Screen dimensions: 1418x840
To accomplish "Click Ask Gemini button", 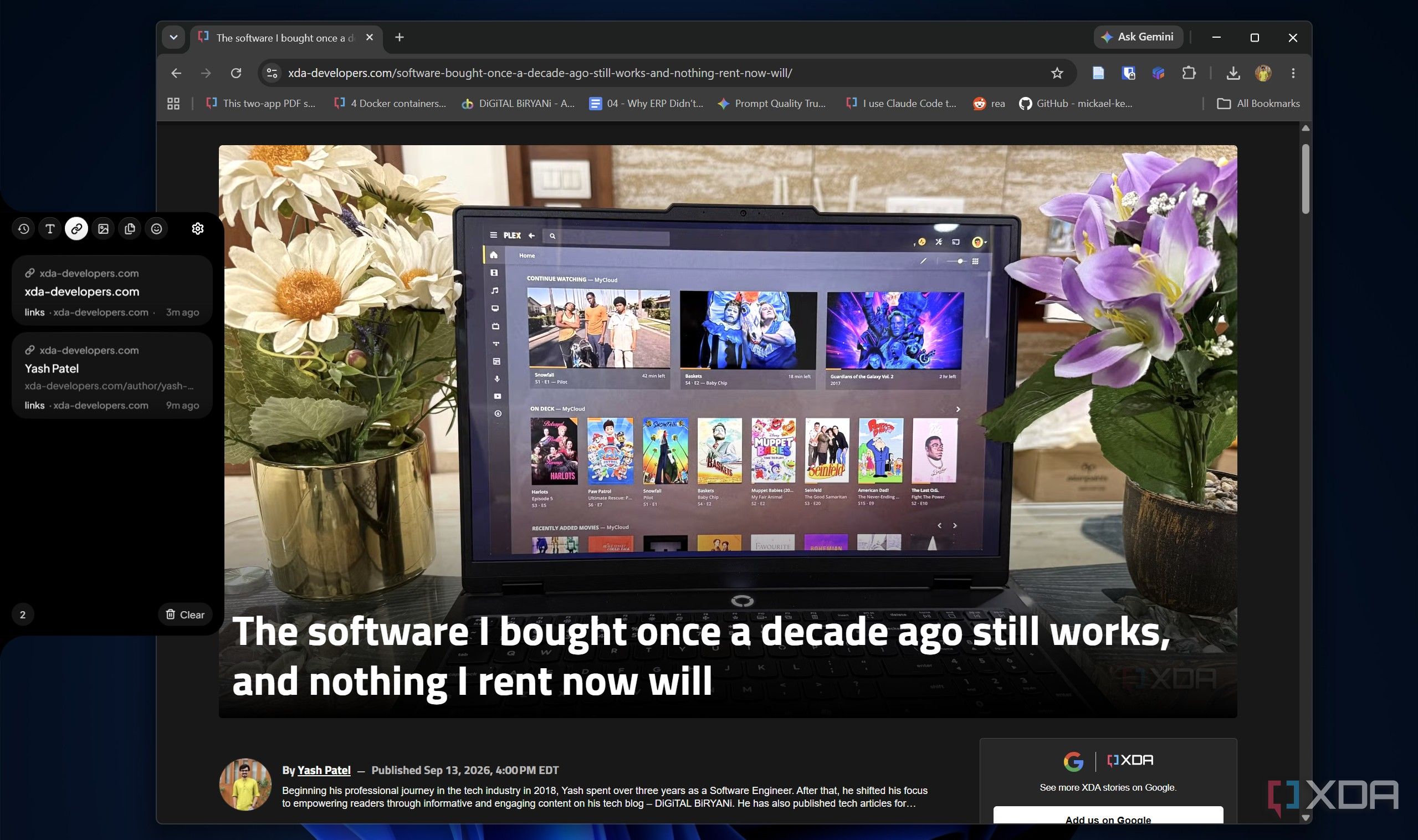I will [x=1138, y=37].
